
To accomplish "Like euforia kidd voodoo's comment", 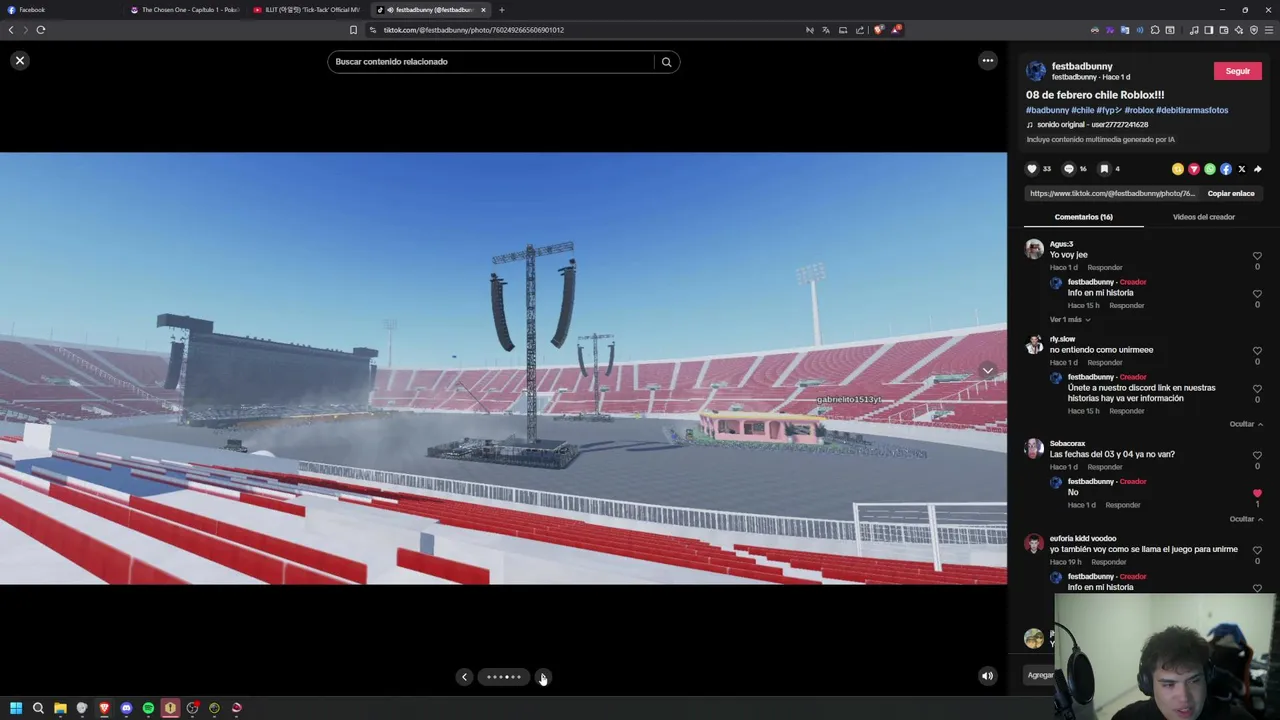I will pos(1257,550).
